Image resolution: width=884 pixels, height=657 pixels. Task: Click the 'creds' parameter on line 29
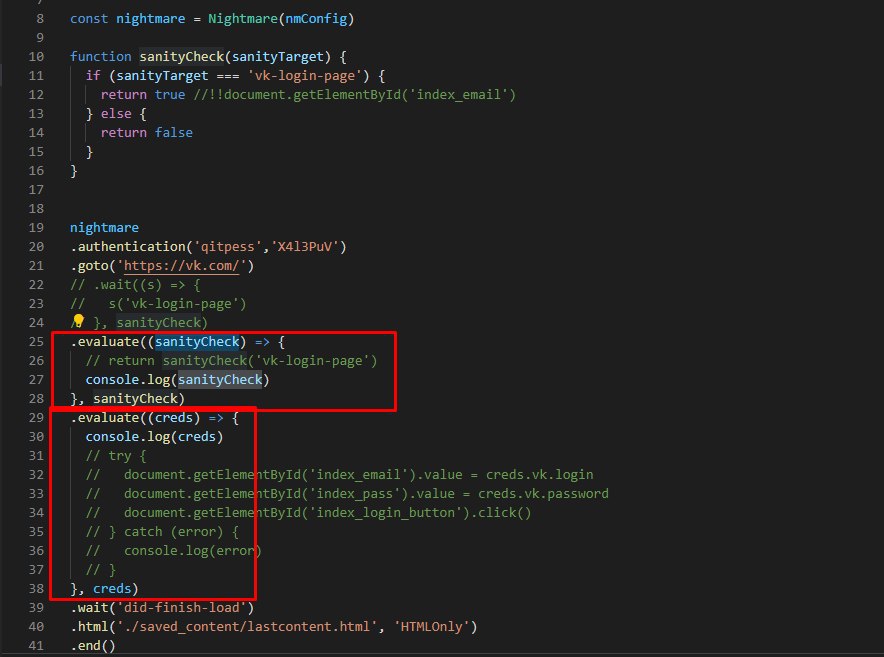click(174, 418)
